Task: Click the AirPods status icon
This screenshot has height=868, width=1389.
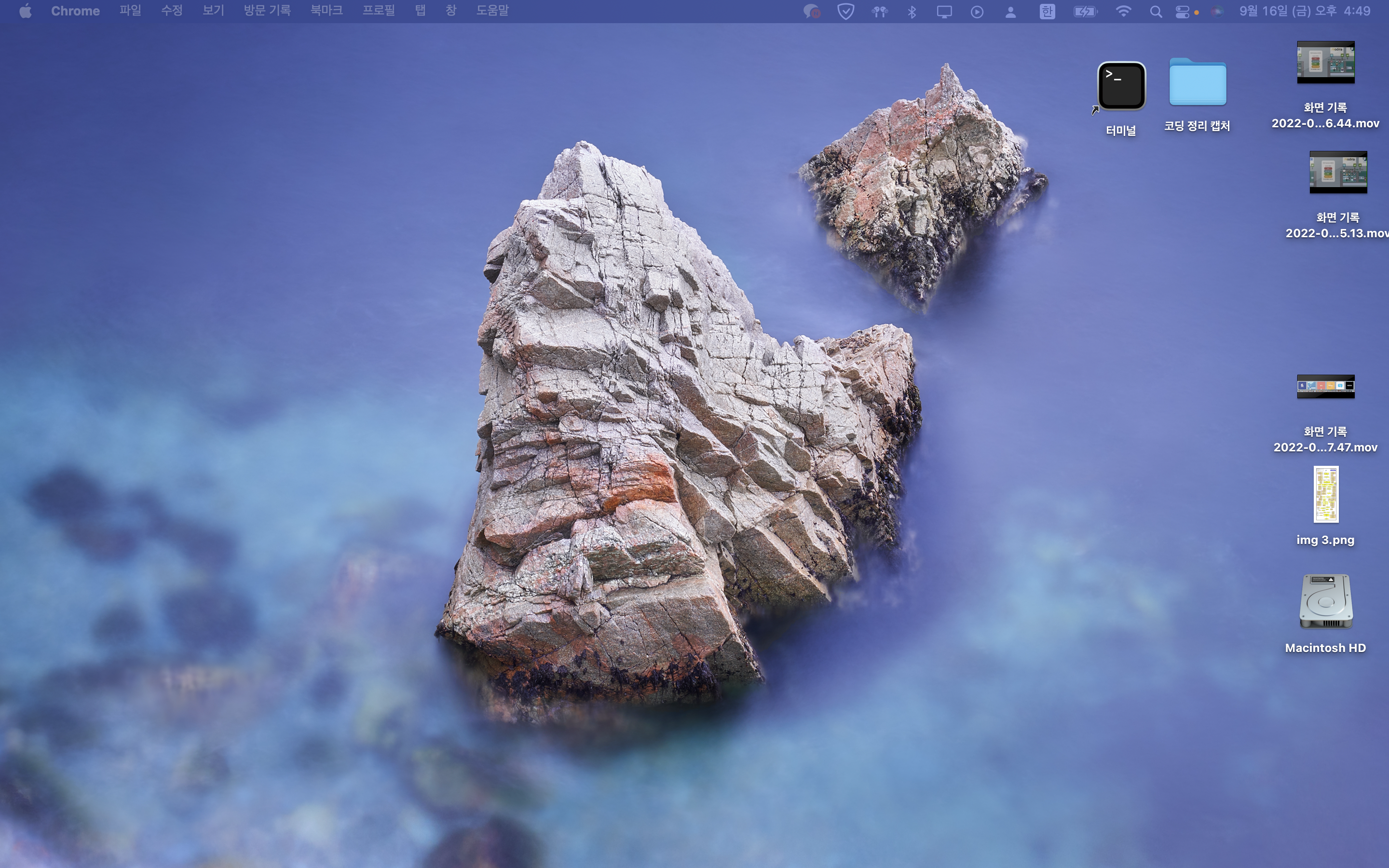Action: [x=879, y=12]
